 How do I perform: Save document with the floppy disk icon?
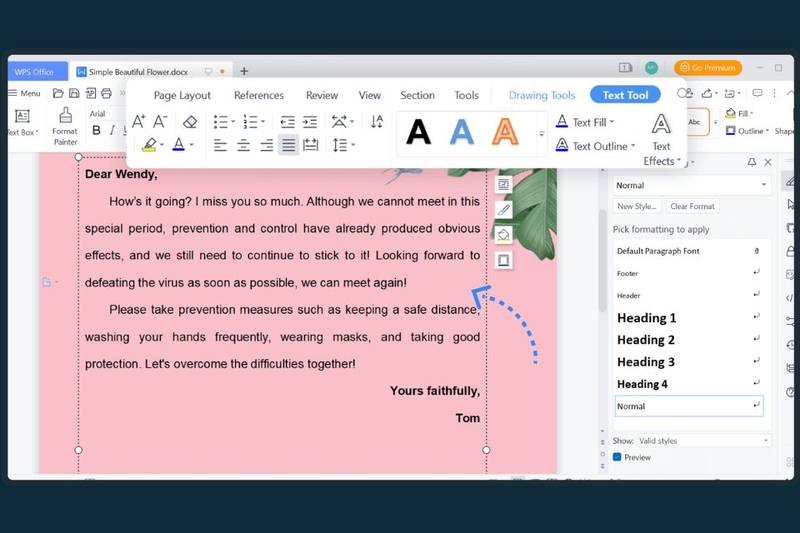pos(74,93)
